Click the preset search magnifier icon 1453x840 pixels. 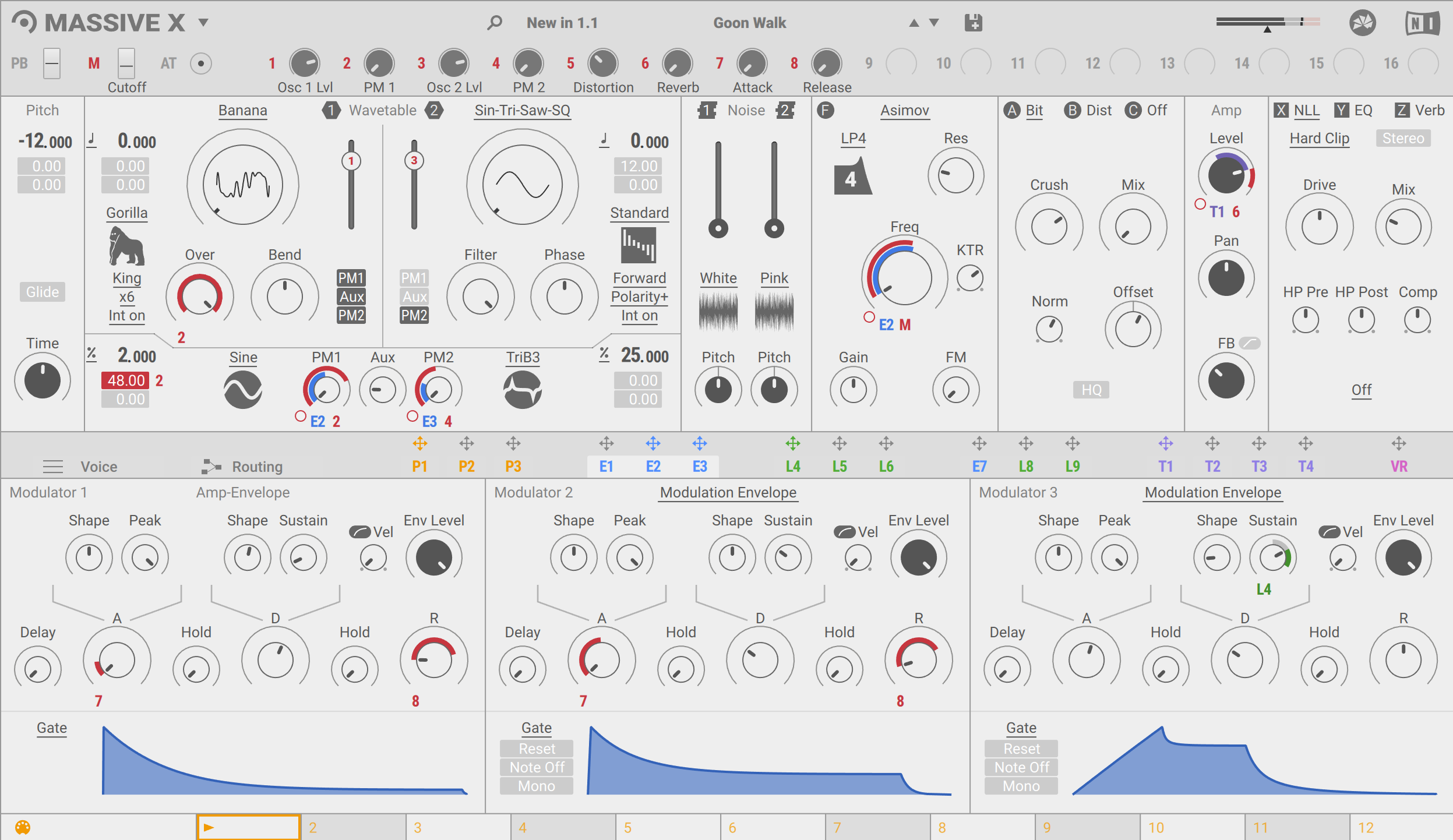tap(495, 23)
